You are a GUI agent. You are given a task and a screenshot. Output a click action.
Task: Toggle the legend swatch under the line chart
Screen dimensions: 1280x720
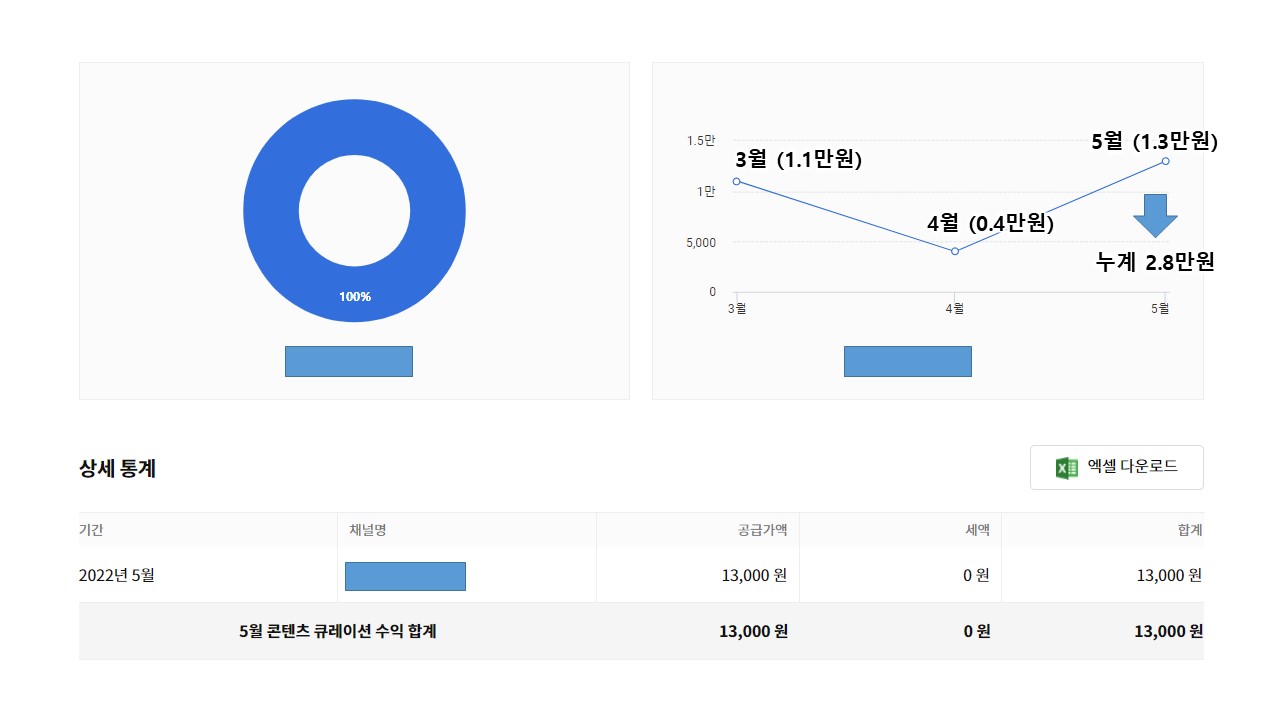point(908,361)
